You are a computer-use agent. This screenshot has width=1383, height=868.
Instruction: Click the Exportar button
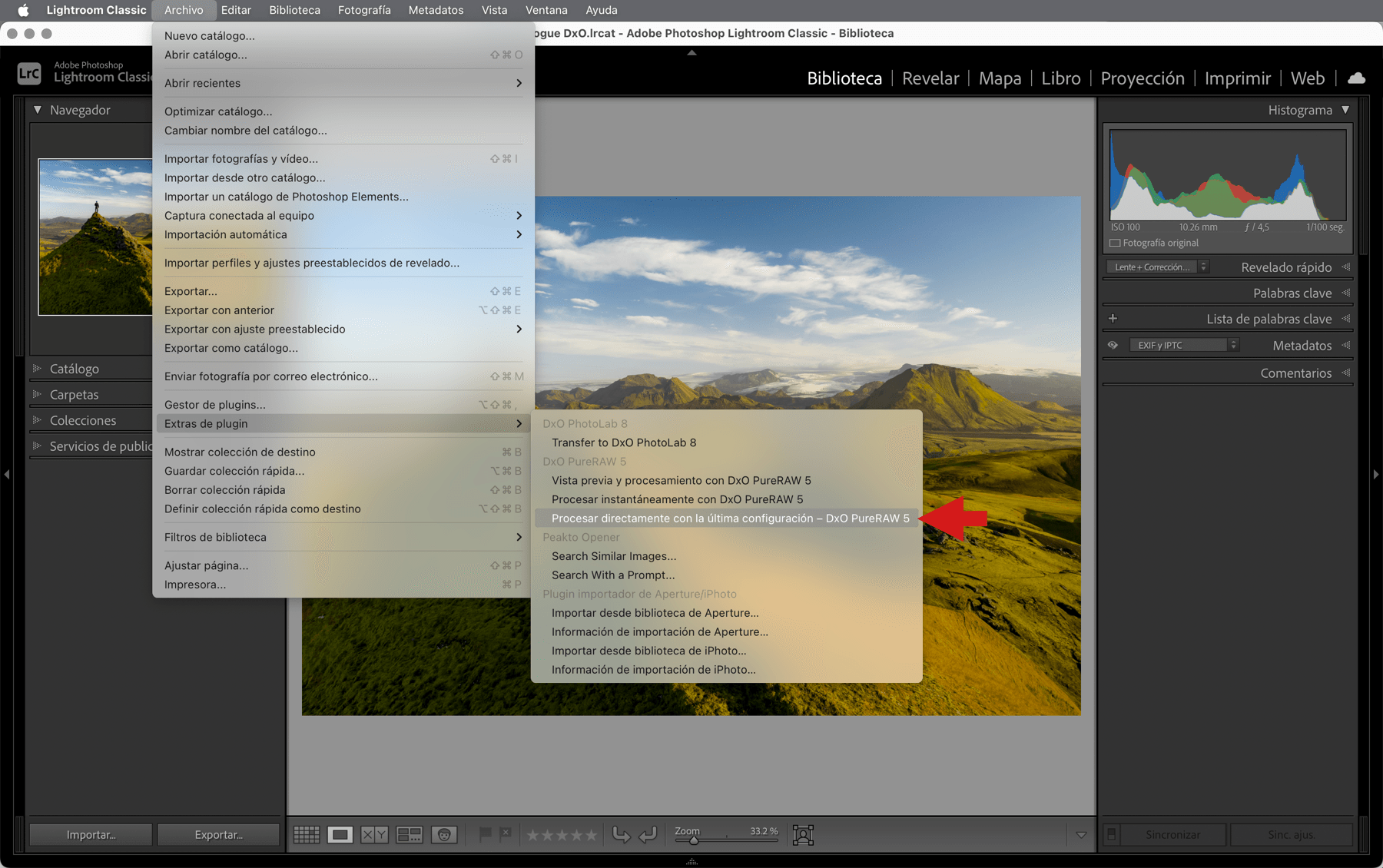218,835
